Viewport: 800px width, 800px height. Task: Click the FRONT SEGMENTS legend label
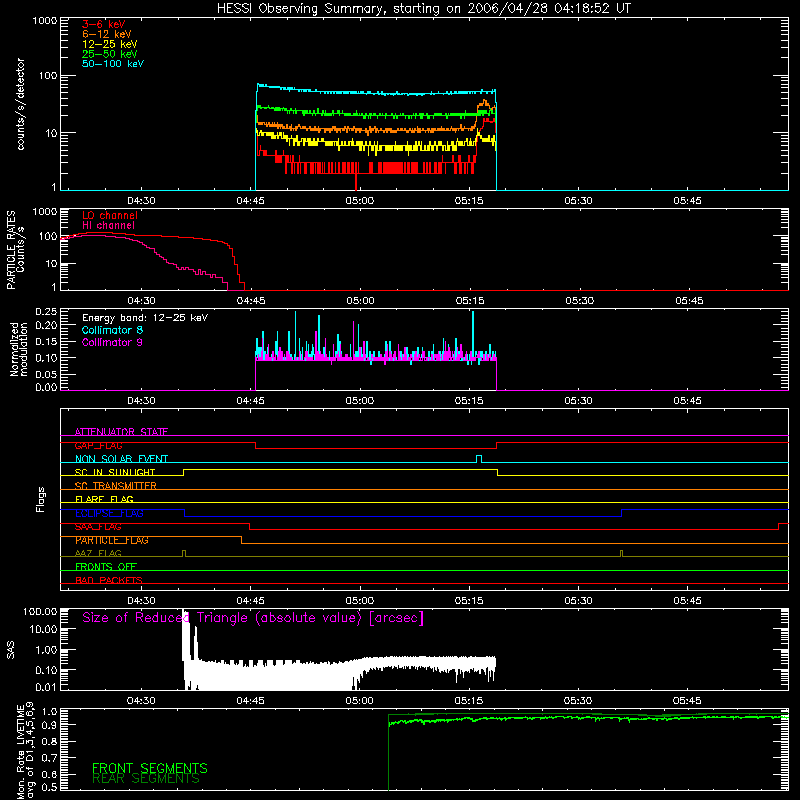pyautogui.click(x=149, y=768)
